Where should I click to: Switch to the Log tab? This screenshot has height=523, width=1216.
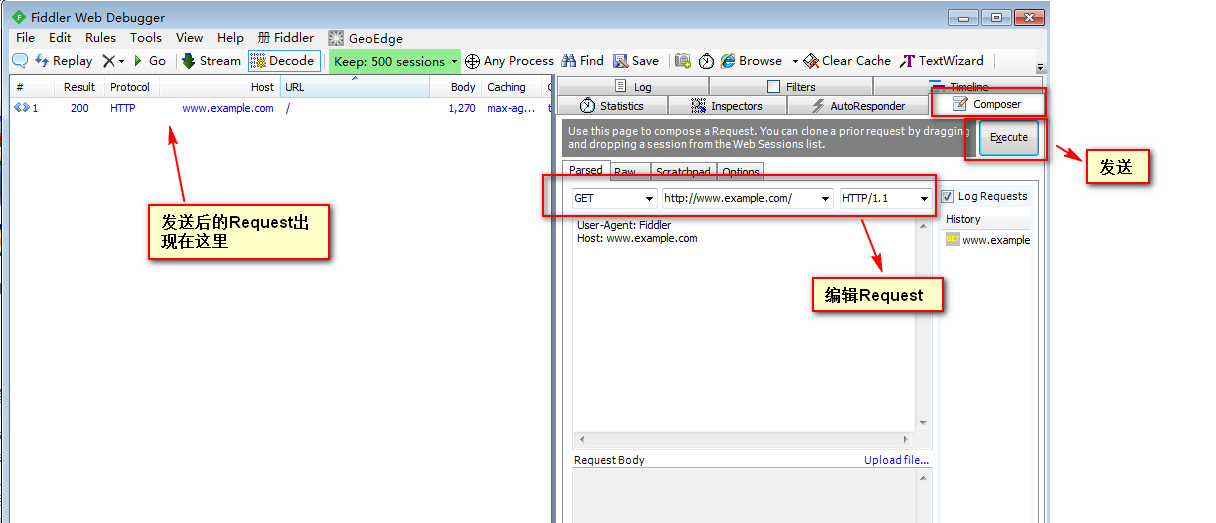[x=633, y=87]
